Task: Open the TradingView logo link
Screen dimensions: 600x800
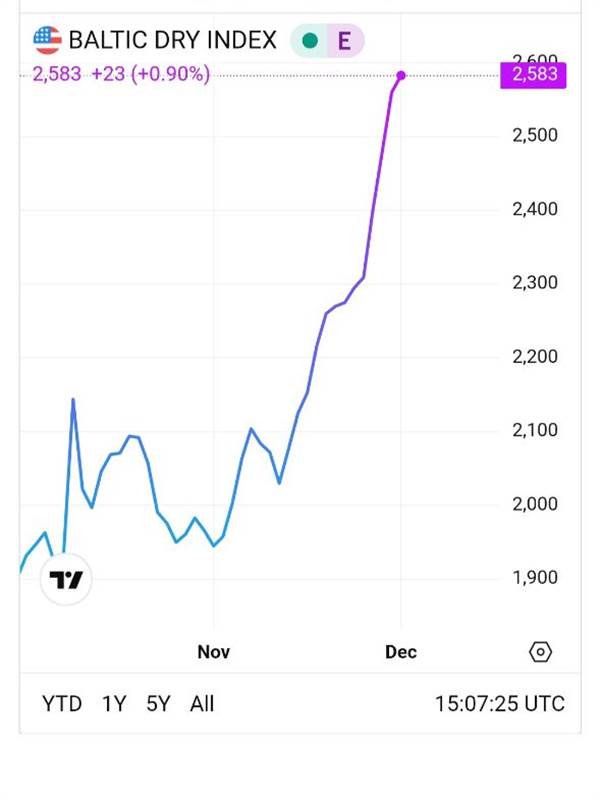Action: tap(66, 580)
